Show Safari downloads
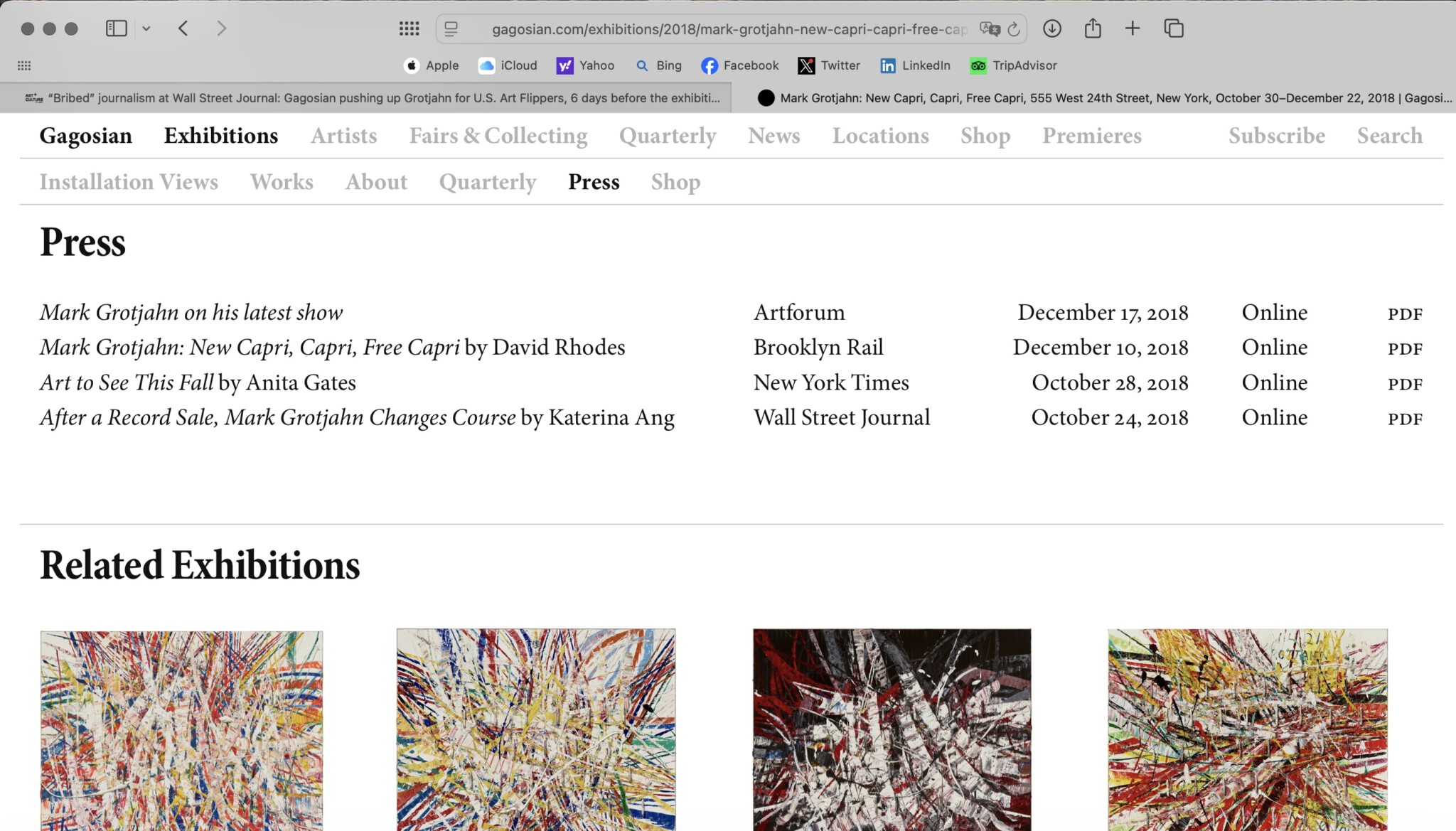Screen dimensions: 1456x831 click(x=1052, y=28)
